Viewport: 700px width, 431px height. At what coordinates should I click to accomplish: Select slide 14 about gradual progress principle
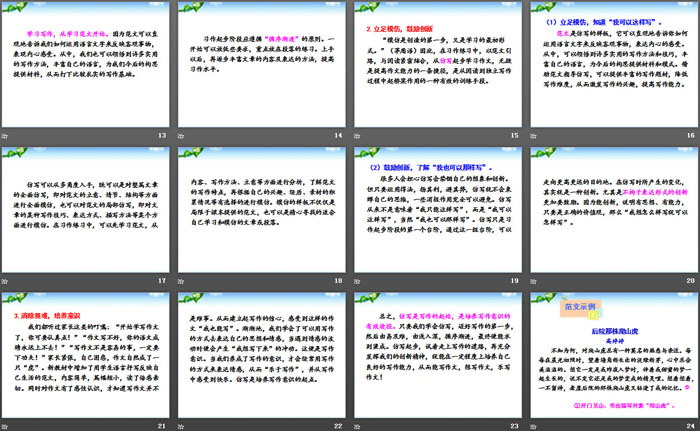(x=262, y=63)
